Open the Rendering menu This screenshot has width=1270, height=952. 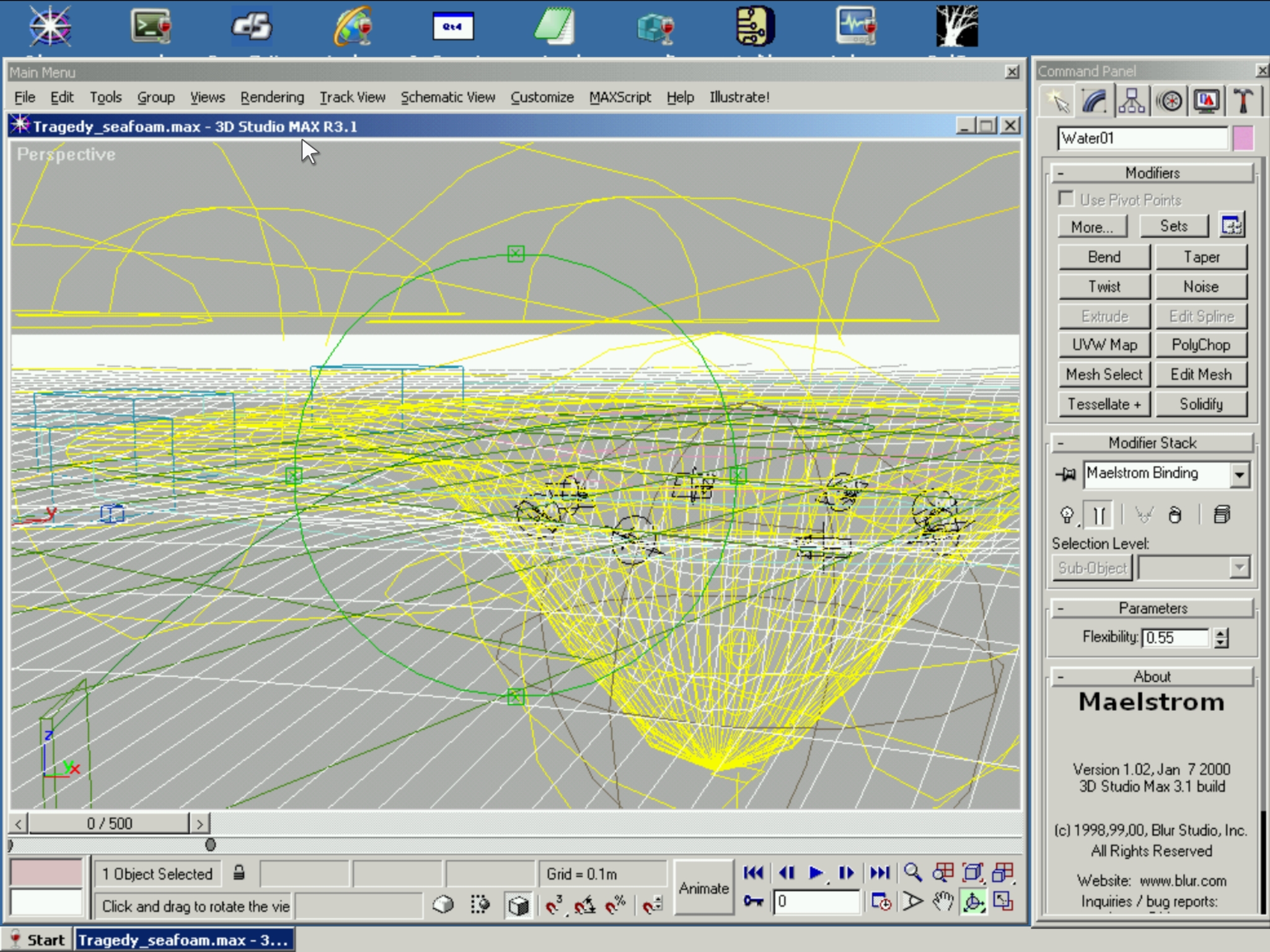tap(272, 97)
